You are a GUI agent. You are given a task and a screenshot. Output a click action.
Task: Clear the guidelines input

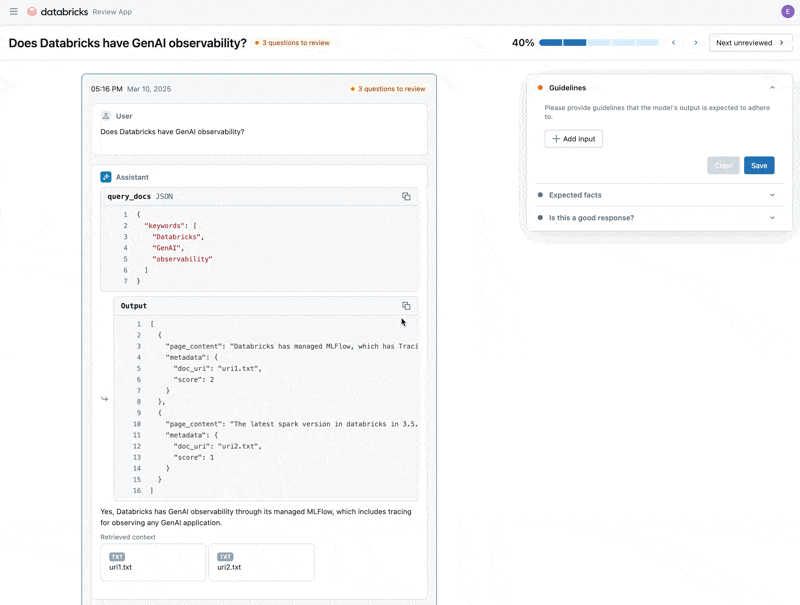point(723,166)
